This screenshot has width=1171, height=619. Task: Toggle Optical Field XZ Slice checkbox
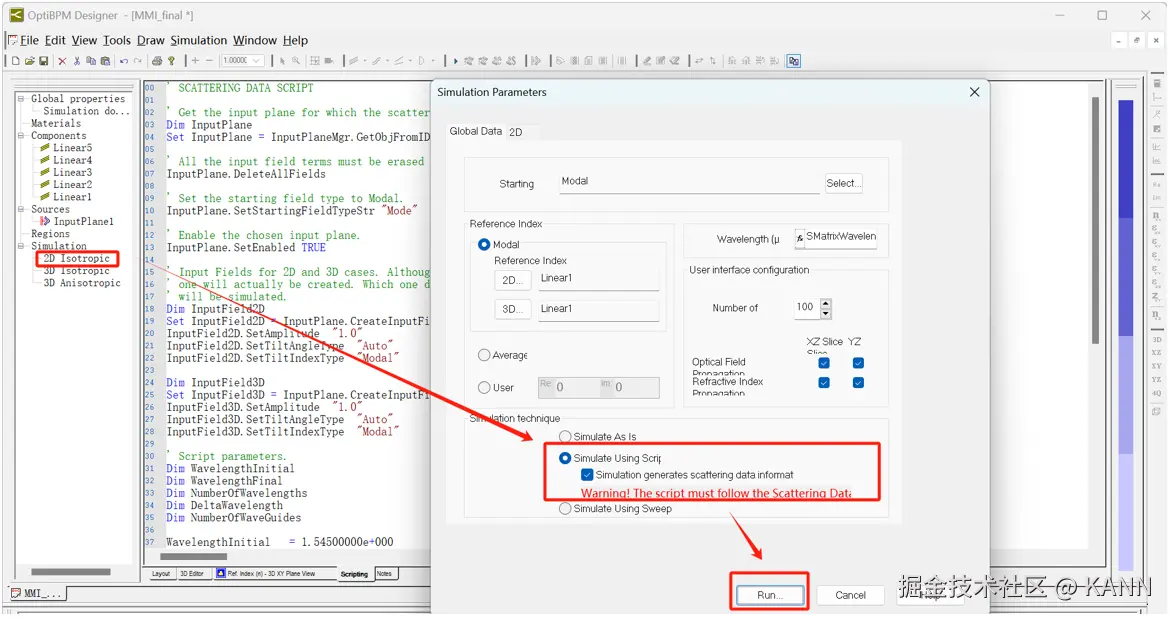click(x=824, y=363)
